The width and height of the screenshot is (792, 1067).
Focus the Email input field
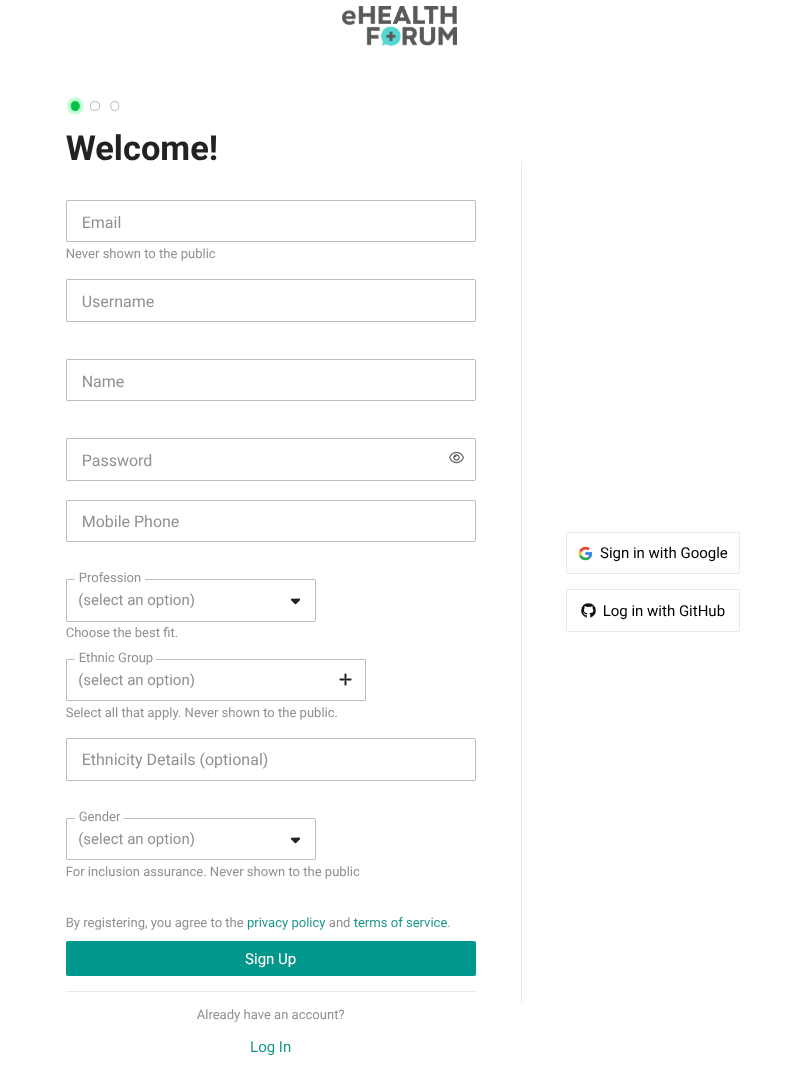(270, 222)
